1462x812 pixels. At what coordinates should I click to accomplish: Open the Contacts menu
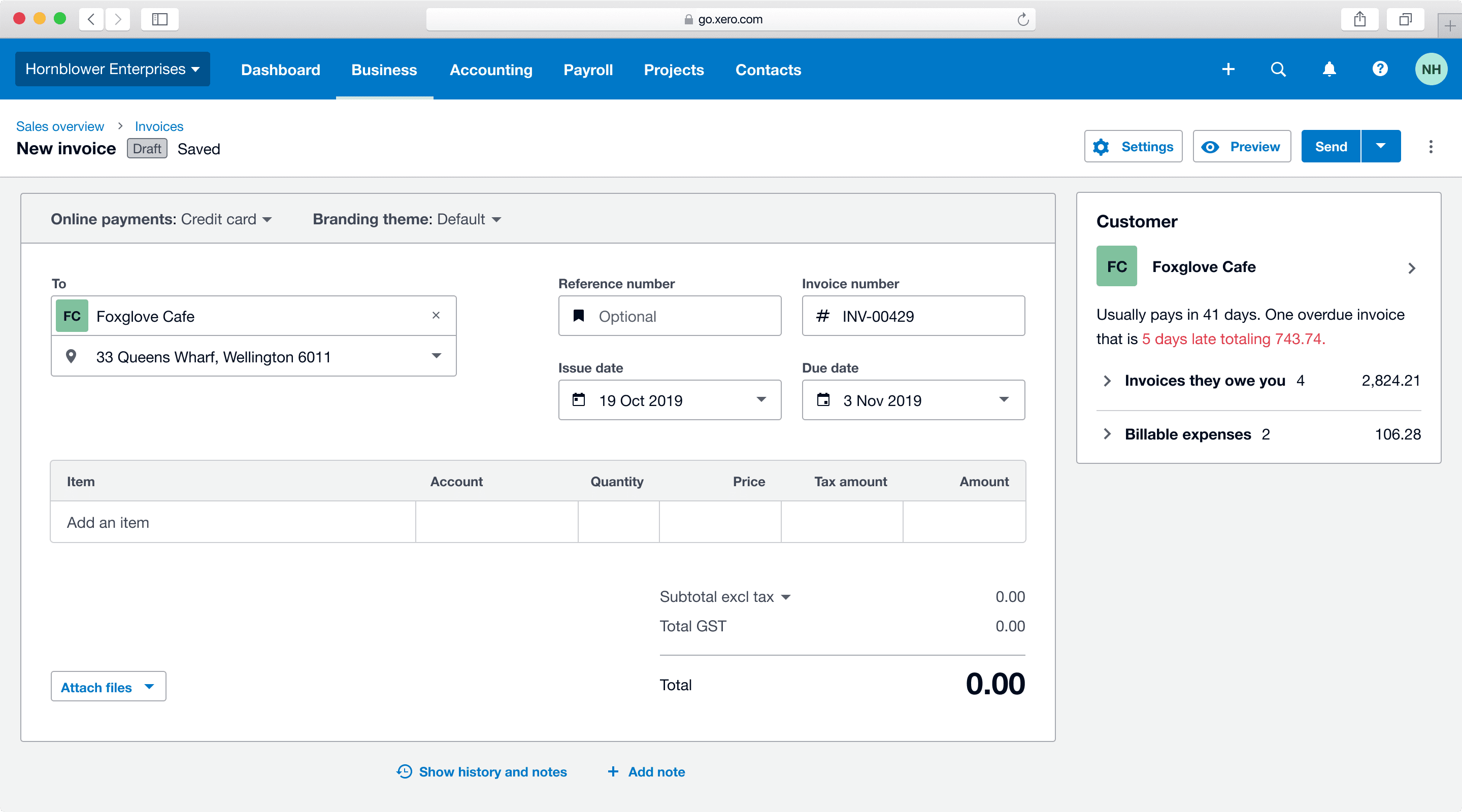[768, 69]
